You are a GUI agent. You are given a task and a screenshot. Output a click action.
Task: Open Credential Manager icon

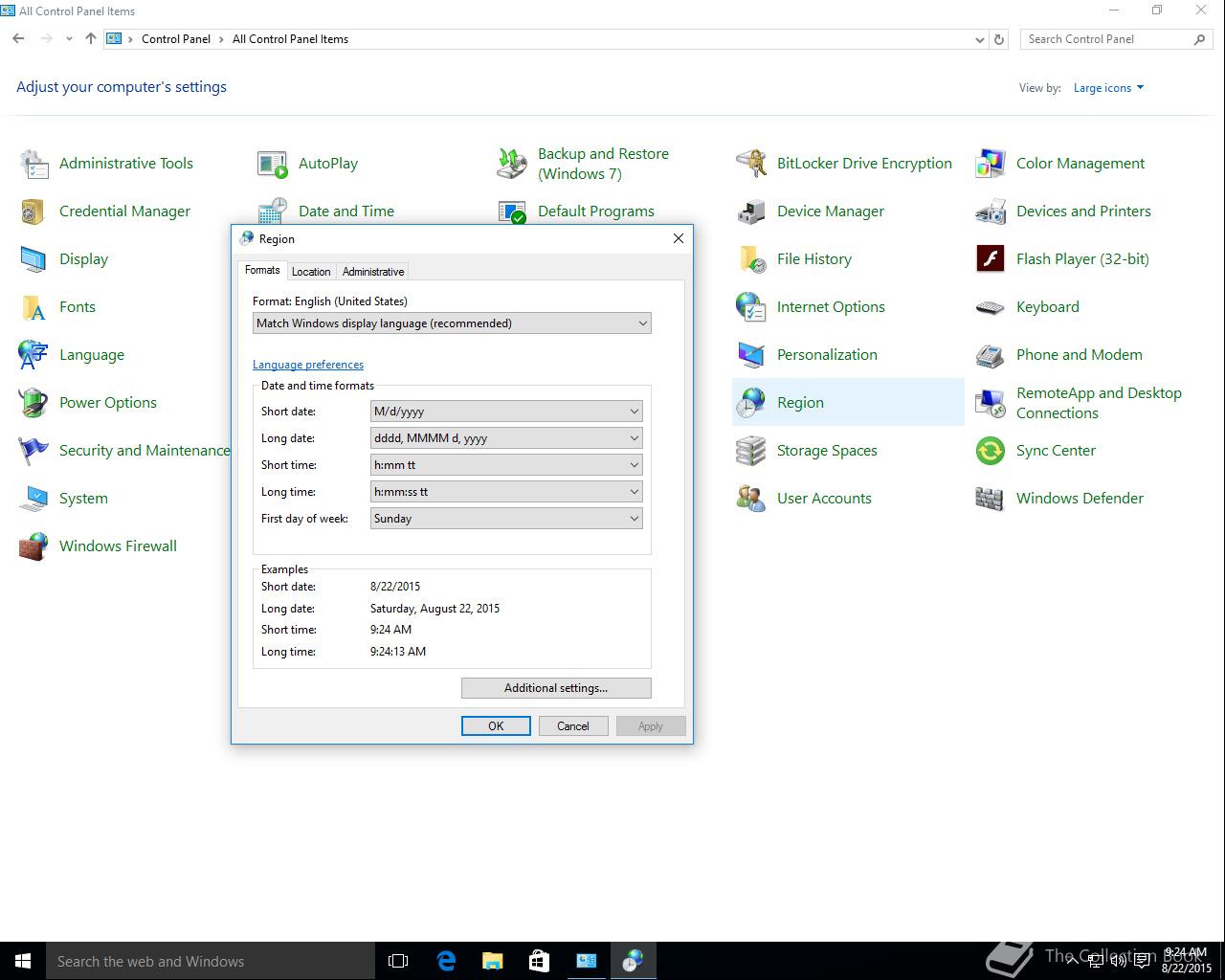[33, 212]
